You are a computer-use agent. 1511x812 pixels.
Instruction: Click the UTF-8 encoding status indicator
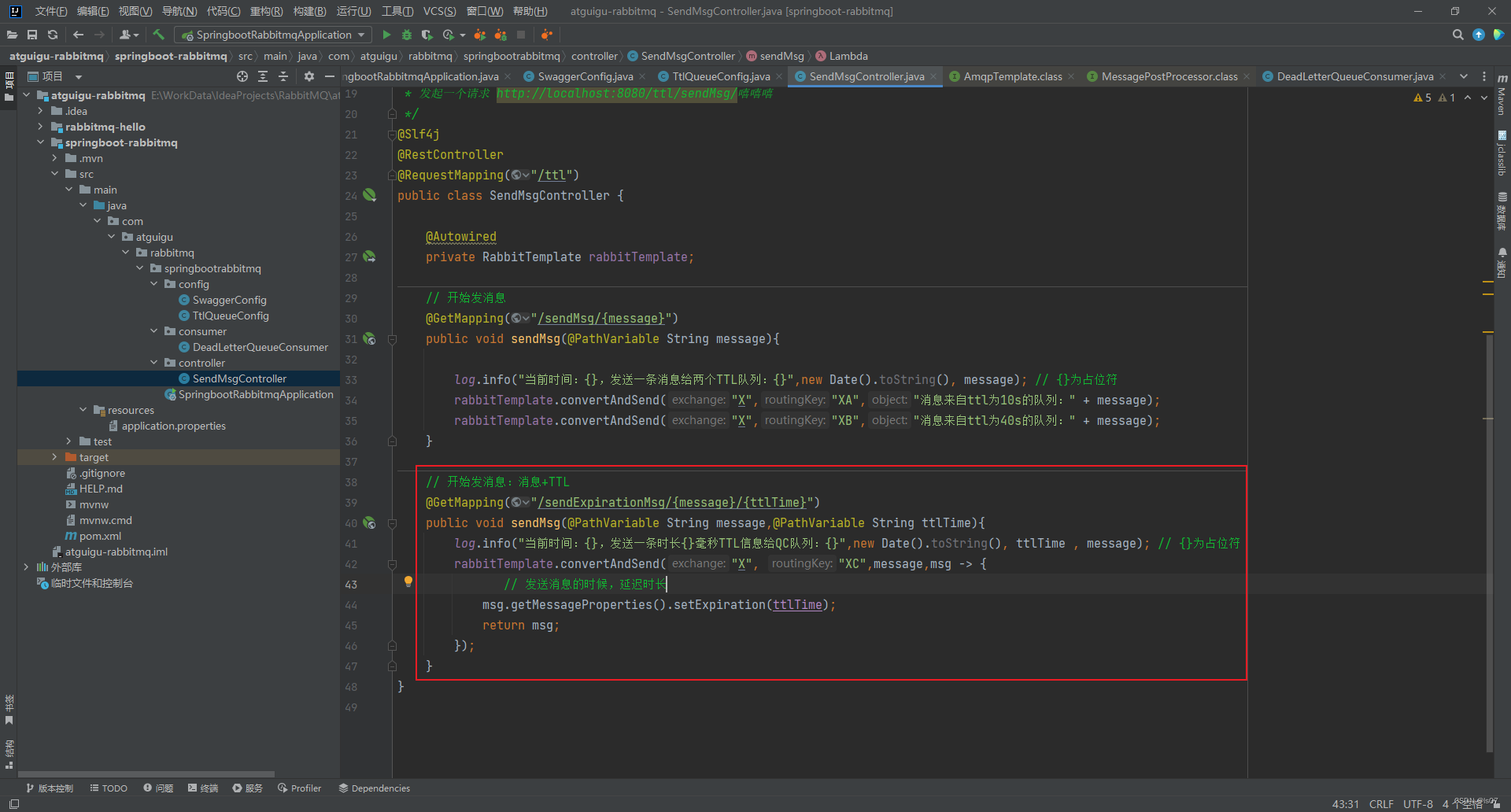pos(1417,804)
